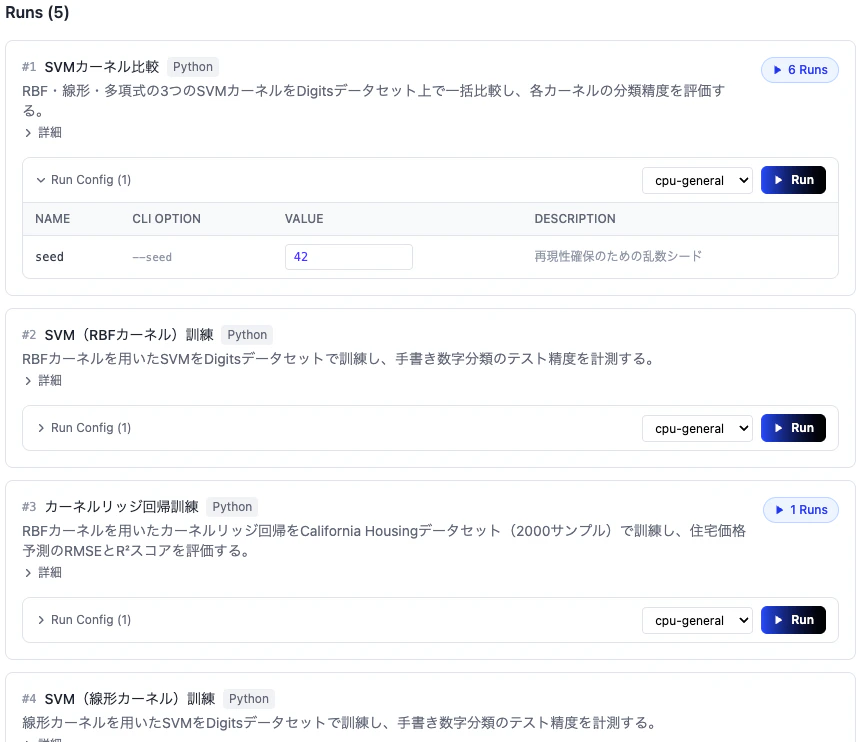The height and width of the screenshot is (742, 861).
Task: Expand 詳細 under SVMカーネル比較
Action: click(43, 132)
